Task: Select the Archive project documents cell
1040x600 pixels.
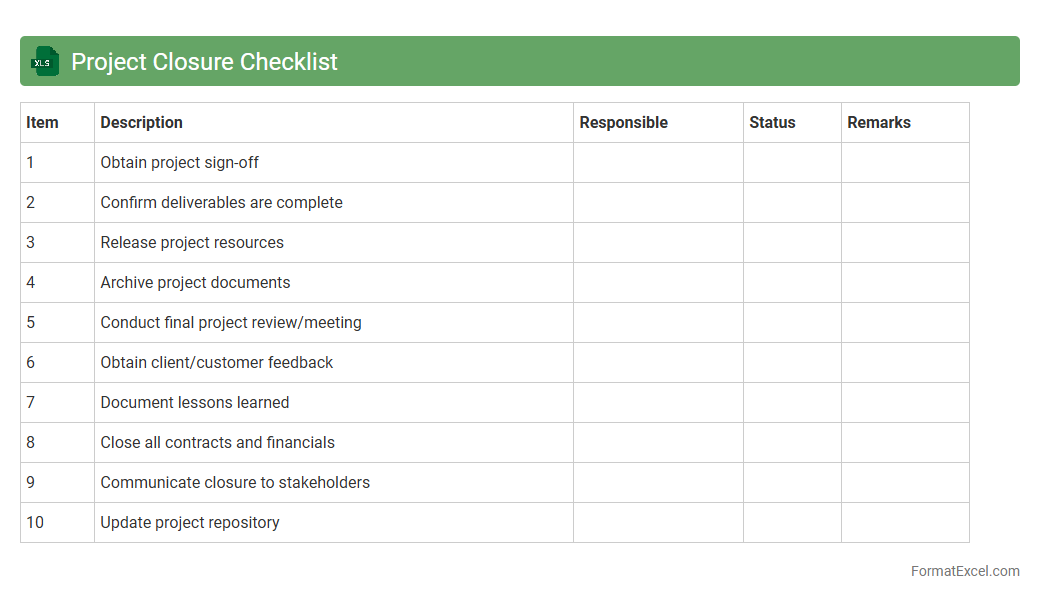Action: (195, 283)
